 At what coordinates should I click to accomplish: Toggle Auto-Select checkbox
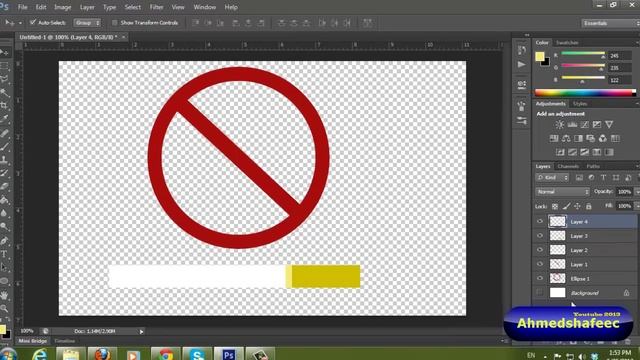point(33,22)
